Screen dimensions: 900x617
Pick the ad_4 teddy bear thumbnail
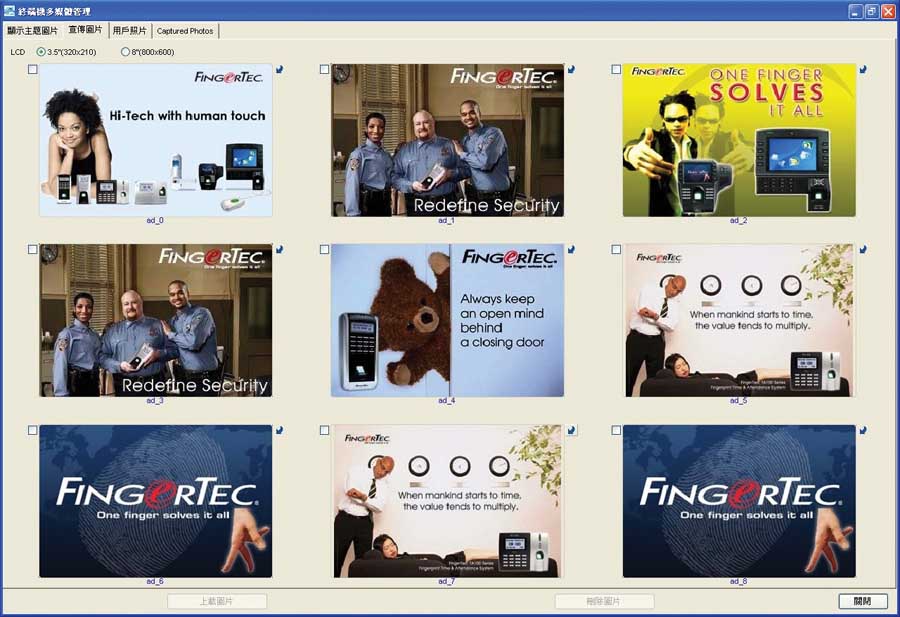[447, 320]
